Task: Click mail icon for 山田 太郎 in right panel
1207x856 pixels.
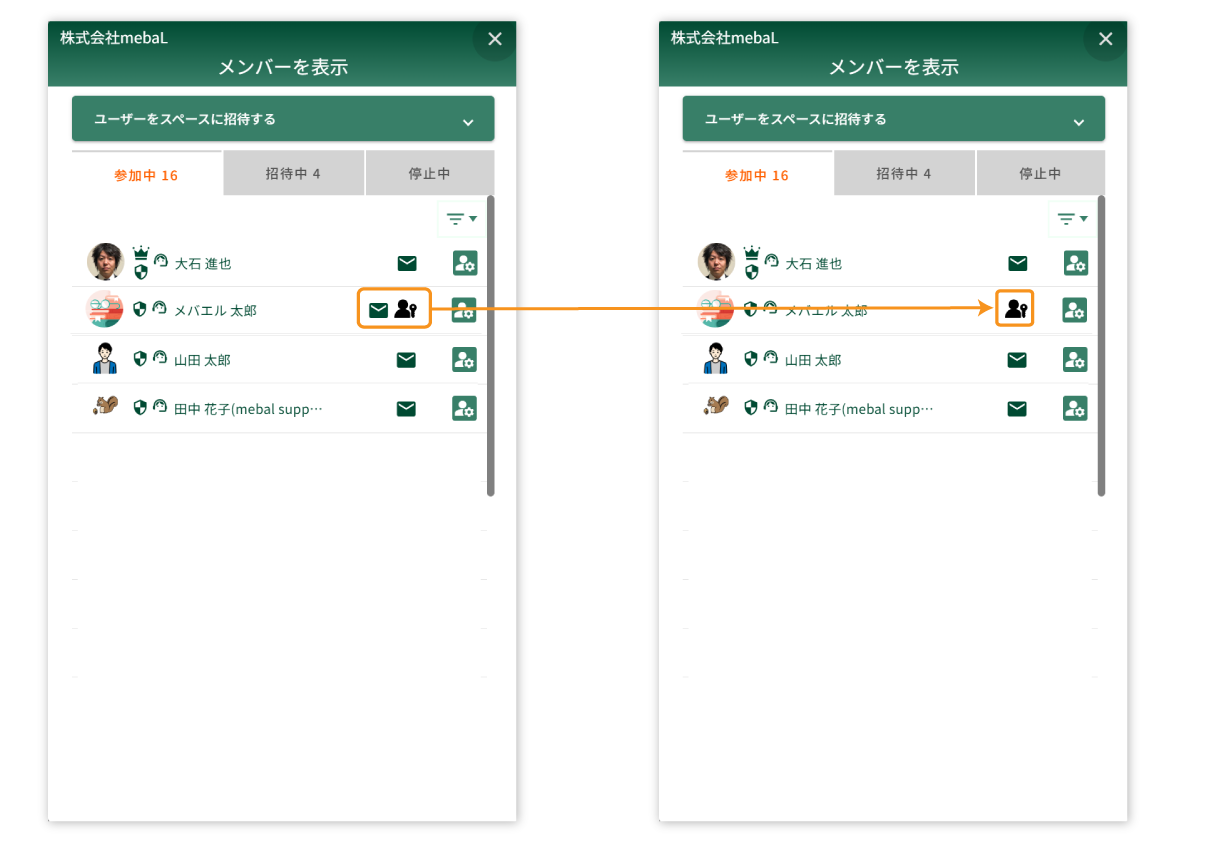Action: (x=1017, y=360)
